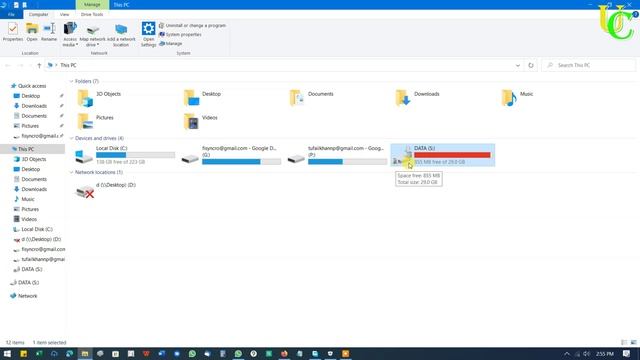Go up one folder level arrow
The width and height of the screenshot is (640, 360).
(x=39, y=65)
